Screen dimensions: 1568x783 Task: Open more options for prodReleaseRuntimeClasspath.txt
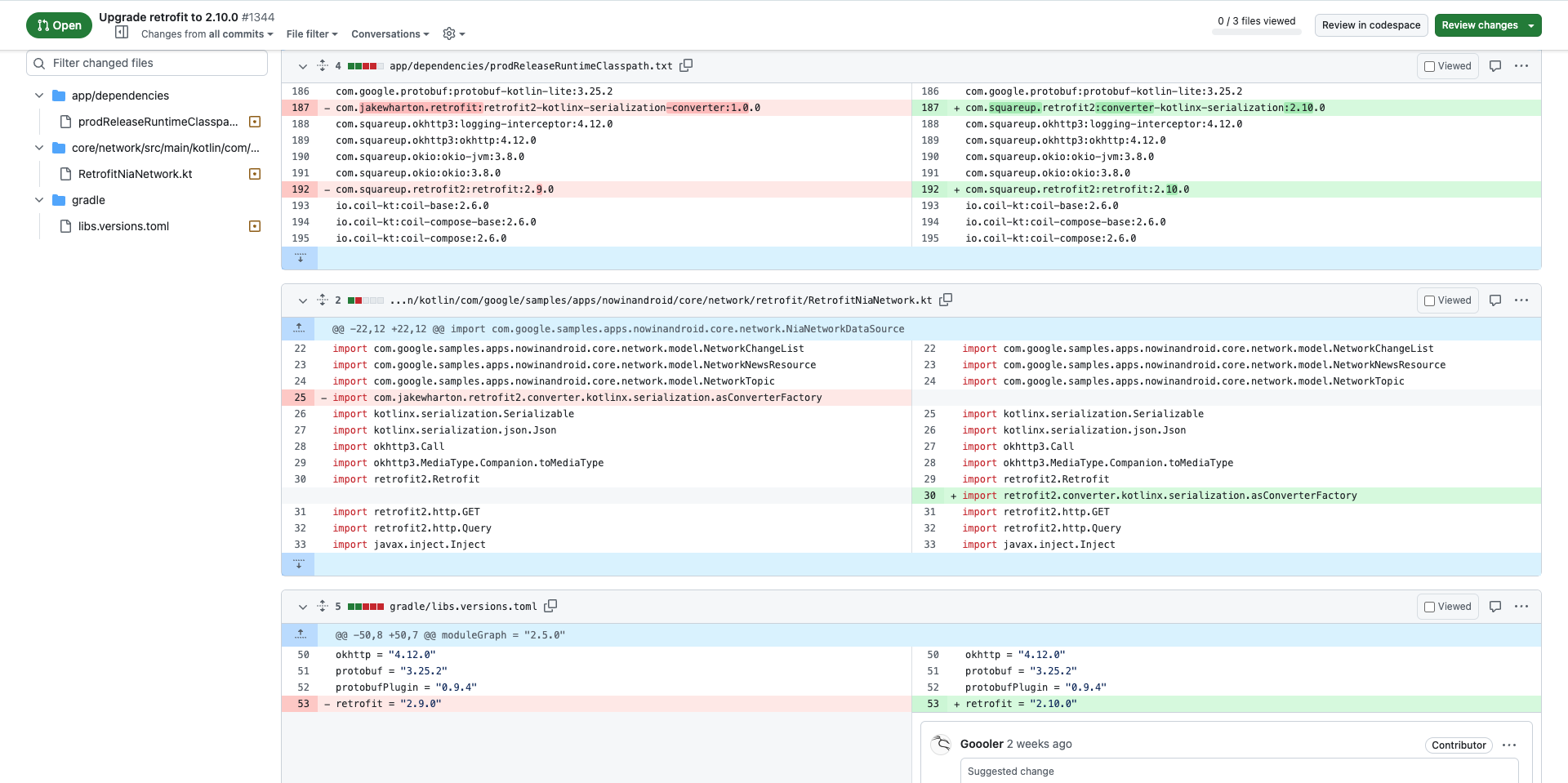coord(1521,66)
